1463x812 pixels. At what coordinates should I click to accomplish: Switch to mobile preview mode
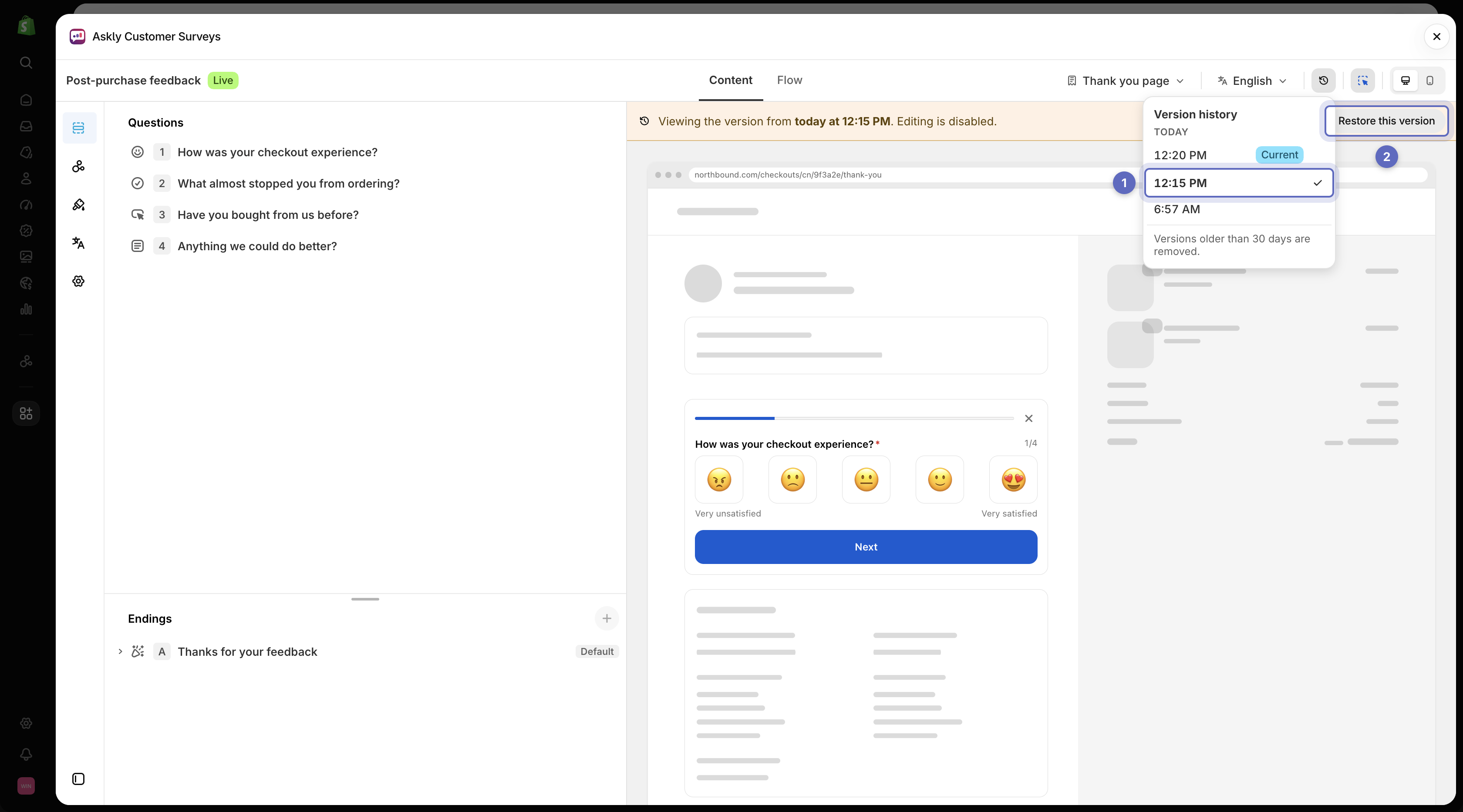1429,81
